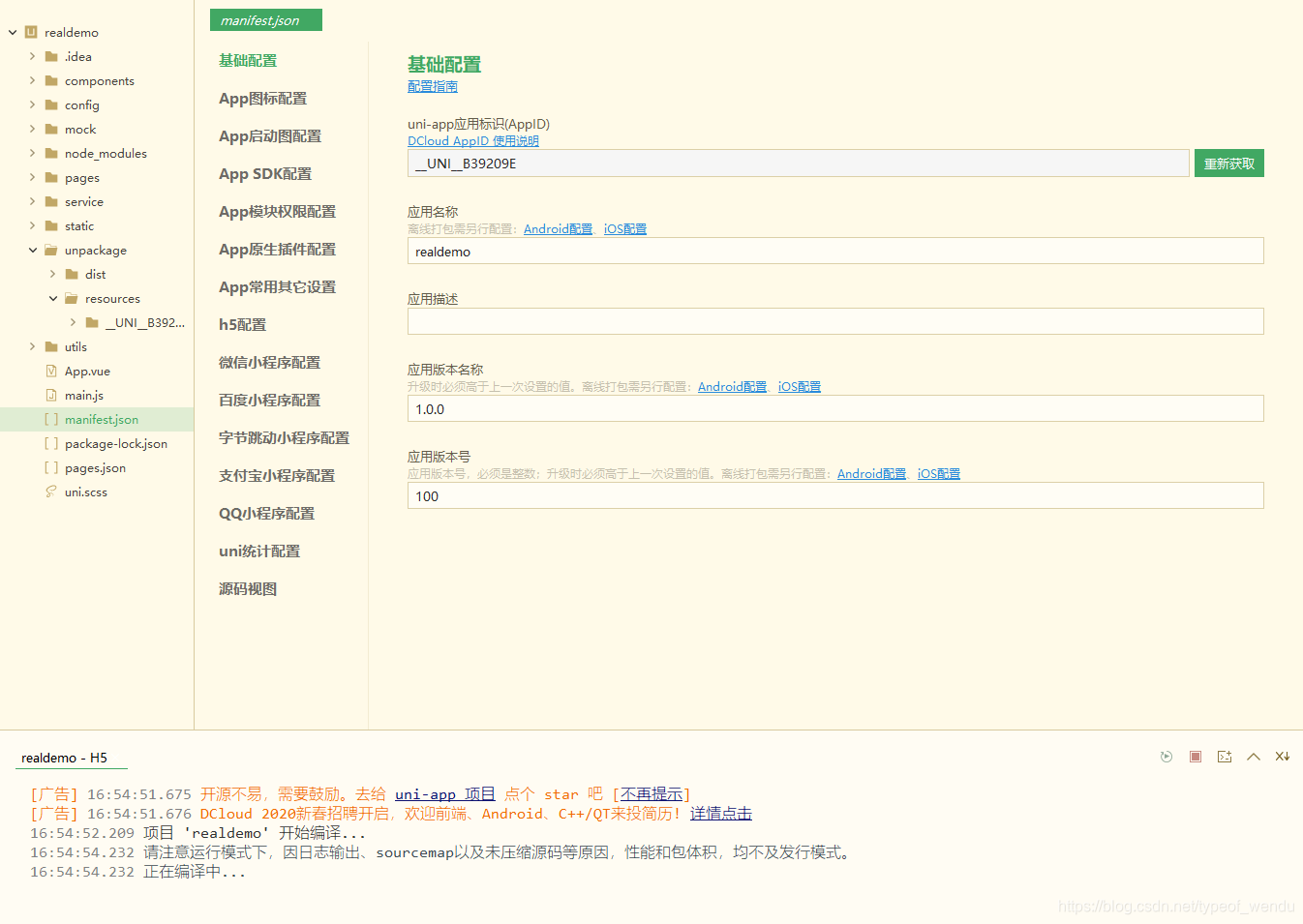
Task: Focus the 应用版本名称 input showing 1.0.0
Action: coord(835,408)
